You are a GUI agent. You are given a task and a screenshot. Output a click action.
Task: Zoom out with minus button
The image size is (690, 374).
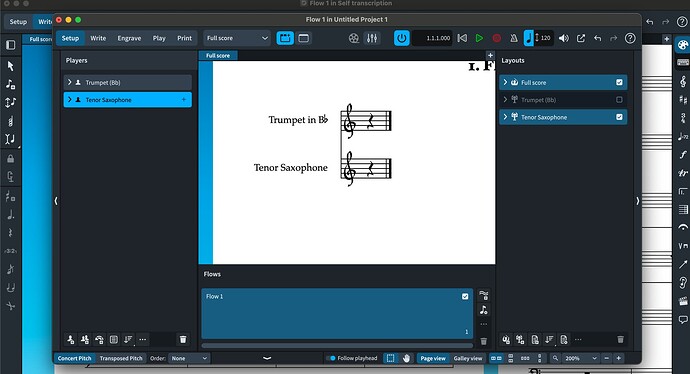607,358
